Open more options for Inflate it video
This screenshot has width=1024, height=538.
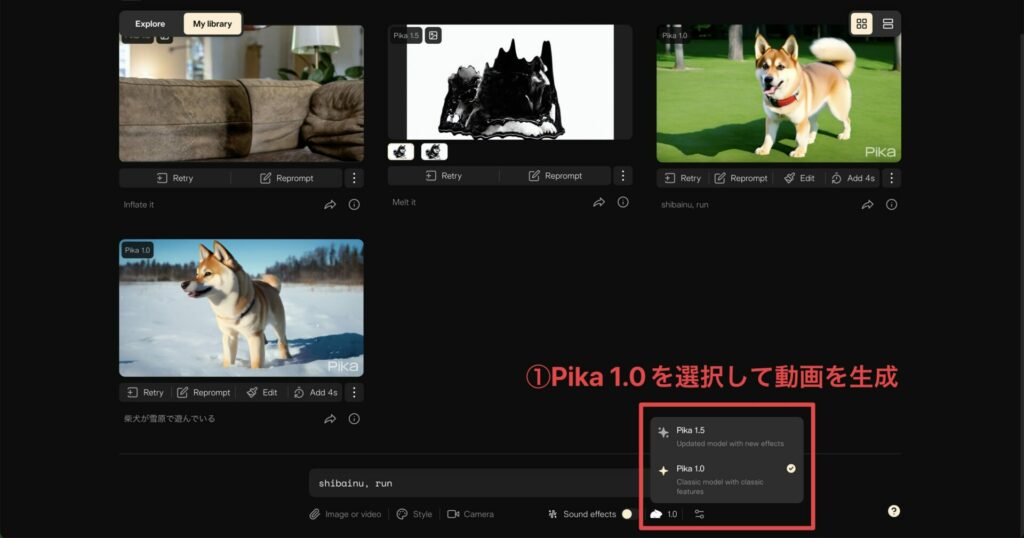354,178
